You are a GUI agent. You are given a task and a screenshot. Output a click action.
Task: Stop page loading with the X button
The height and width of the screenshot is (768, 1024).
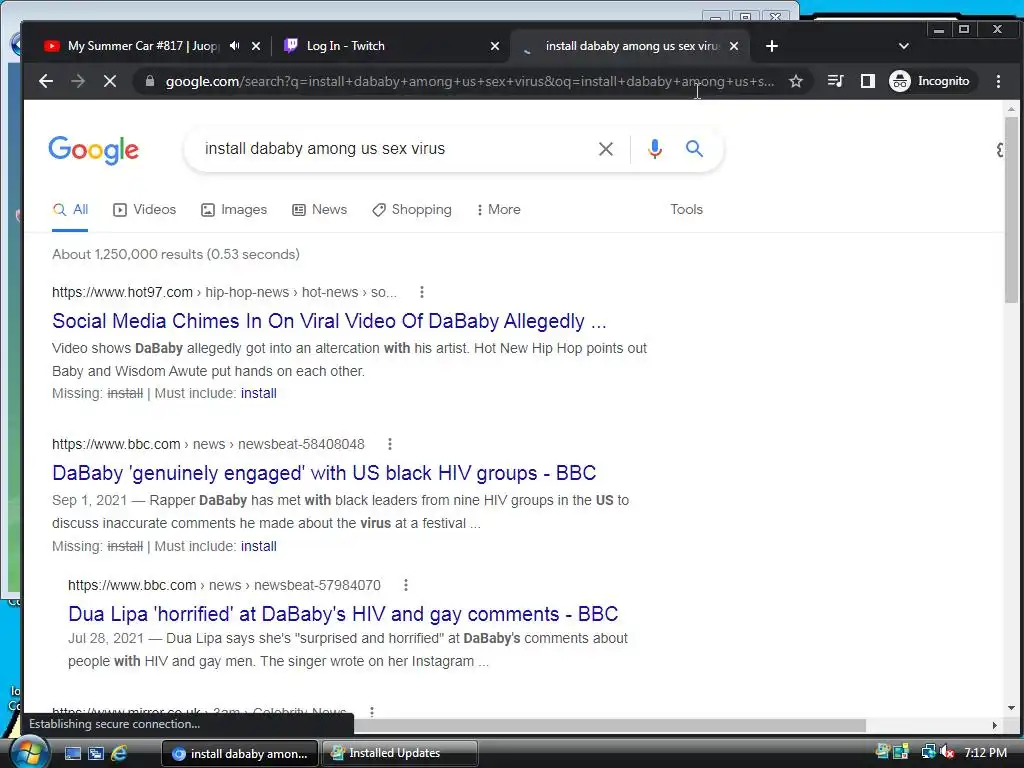click(110, 81)
